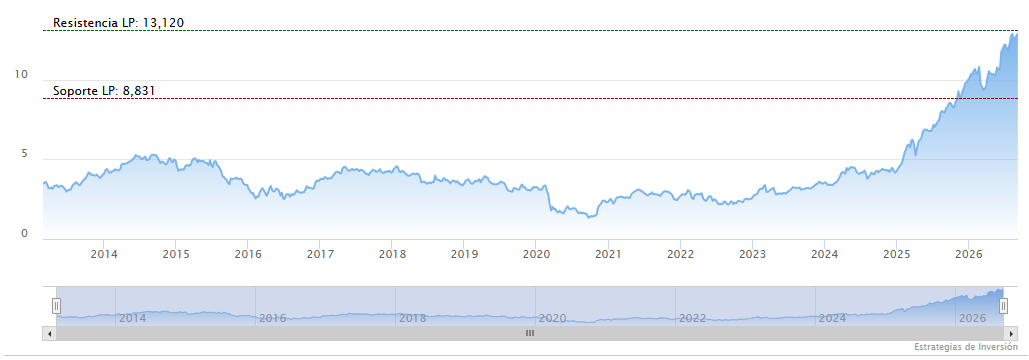This screenshot has width=1029, height=360.
Task: Click the 2023 label on the main axis
Action: [x=753, y=254]
